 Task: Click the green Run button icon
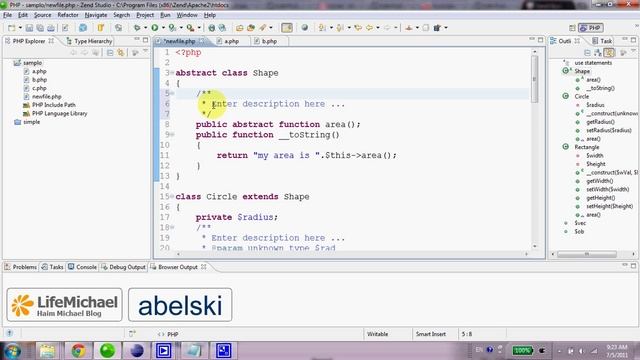[x=155, y=28]
